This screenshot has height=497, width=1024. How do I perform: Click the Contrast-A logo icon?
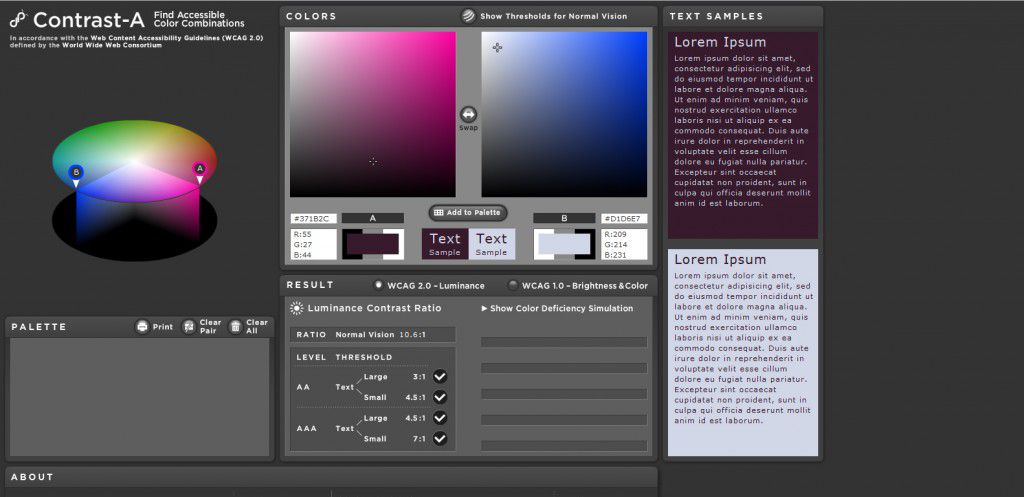click(17, 19)
